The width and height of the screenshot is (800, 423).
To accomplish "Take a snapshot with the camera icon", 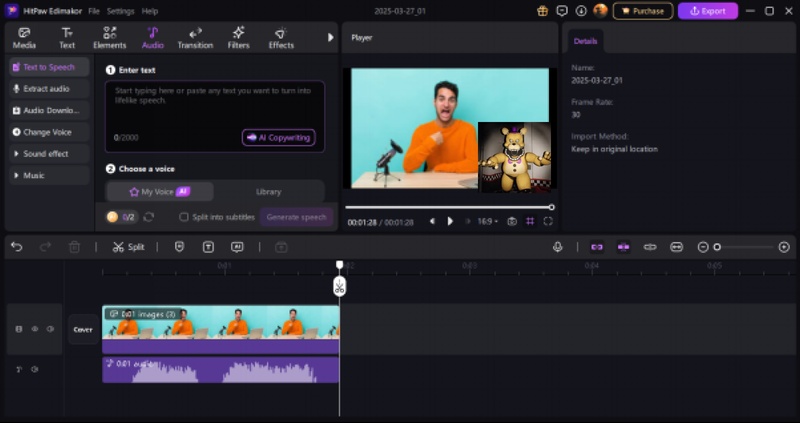I will [512, 221].
